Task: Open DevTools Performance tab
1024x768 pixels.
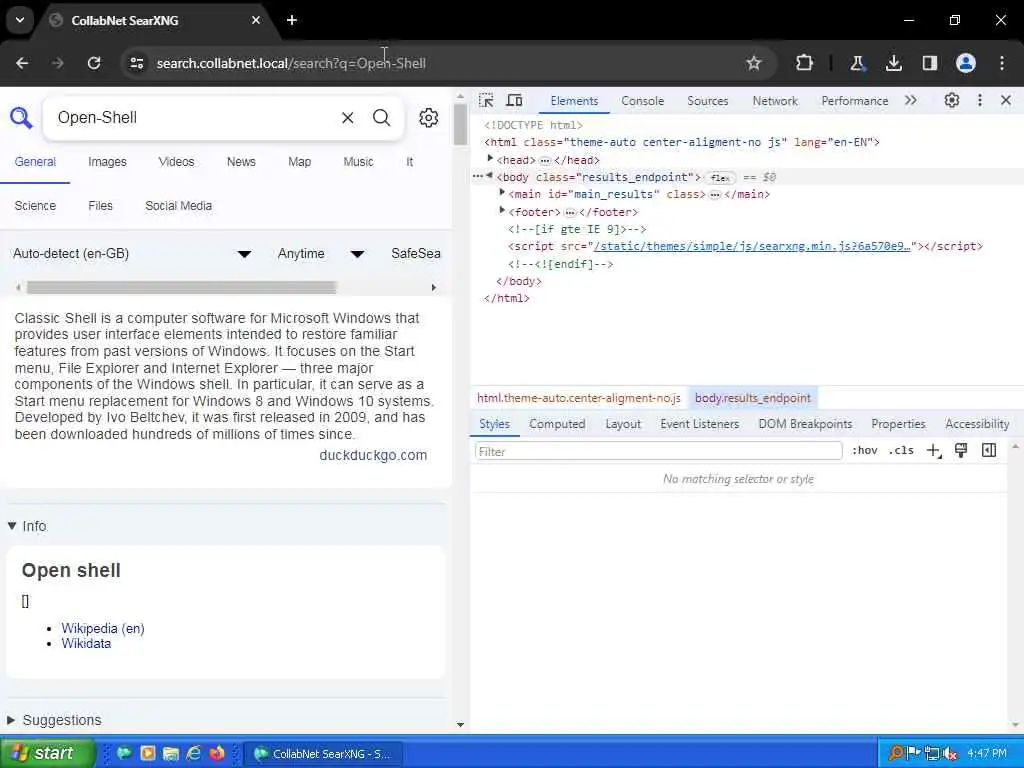Action: pos(854,101)
